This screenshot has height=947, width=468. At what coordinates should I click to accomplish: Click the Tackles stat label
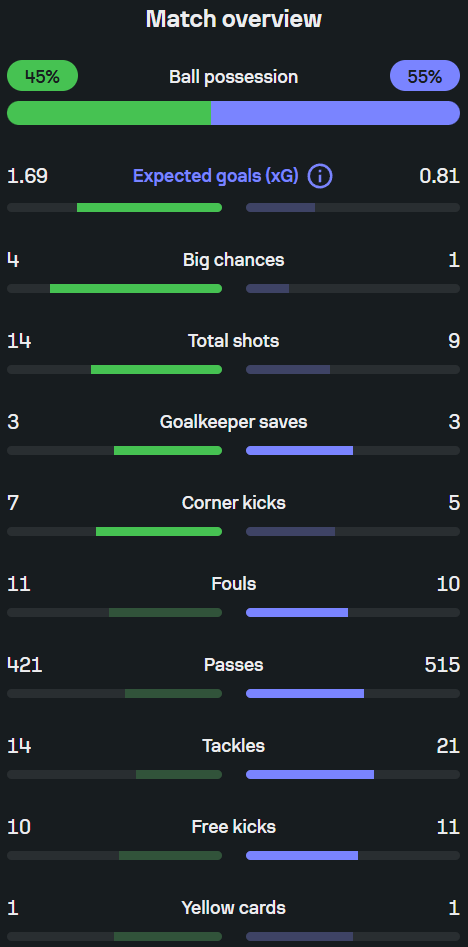234,745
